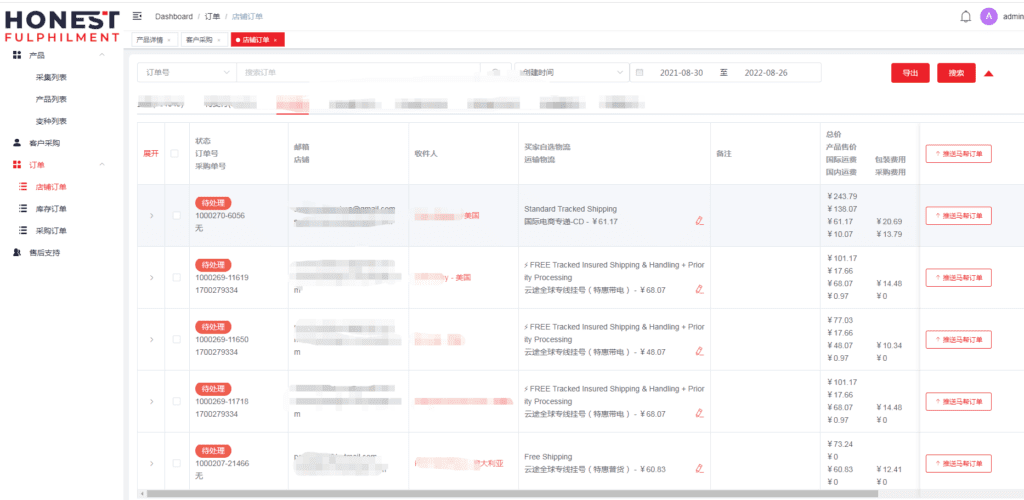Click the calendar icon in the date range
The image size is (1024, 500).
click(641, 73)
